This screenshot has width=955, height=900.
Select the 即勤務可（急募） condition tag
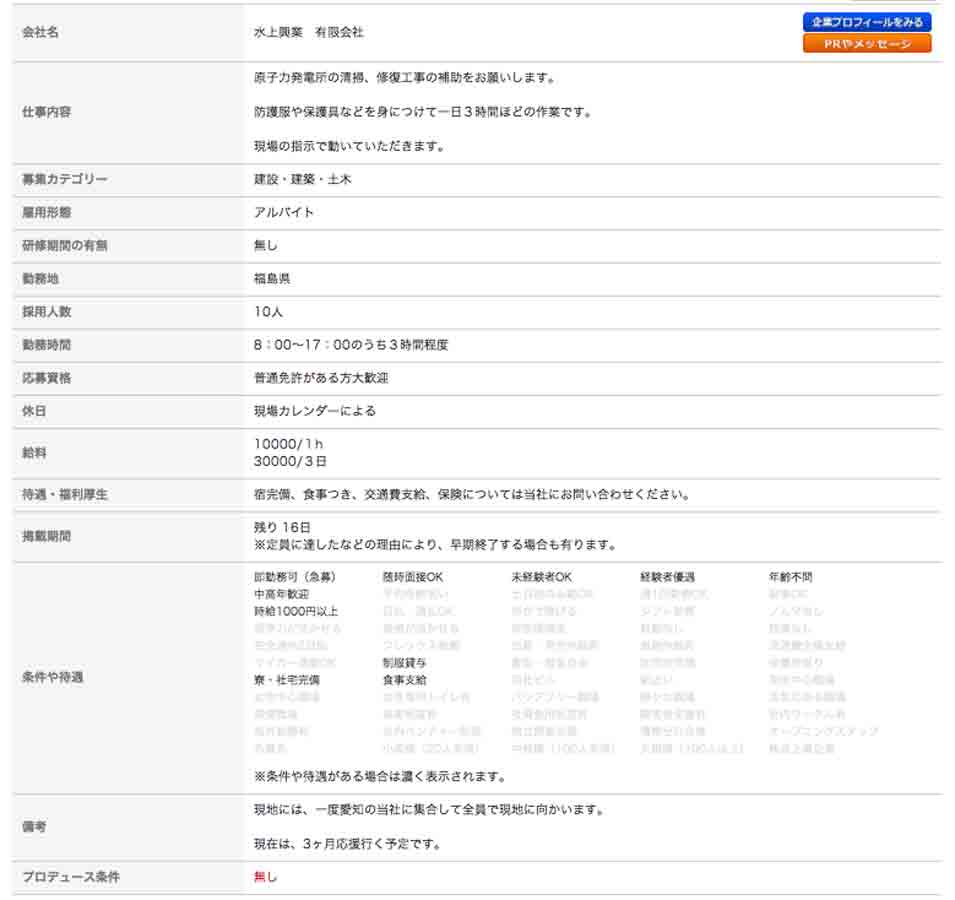295,577
